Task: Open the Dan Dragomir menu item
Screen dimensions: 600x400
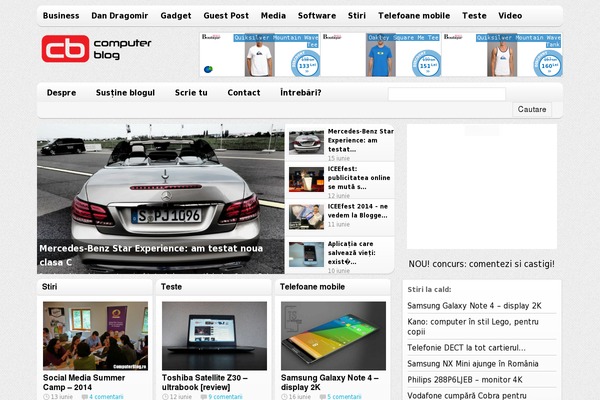Action: pos(119,16)
